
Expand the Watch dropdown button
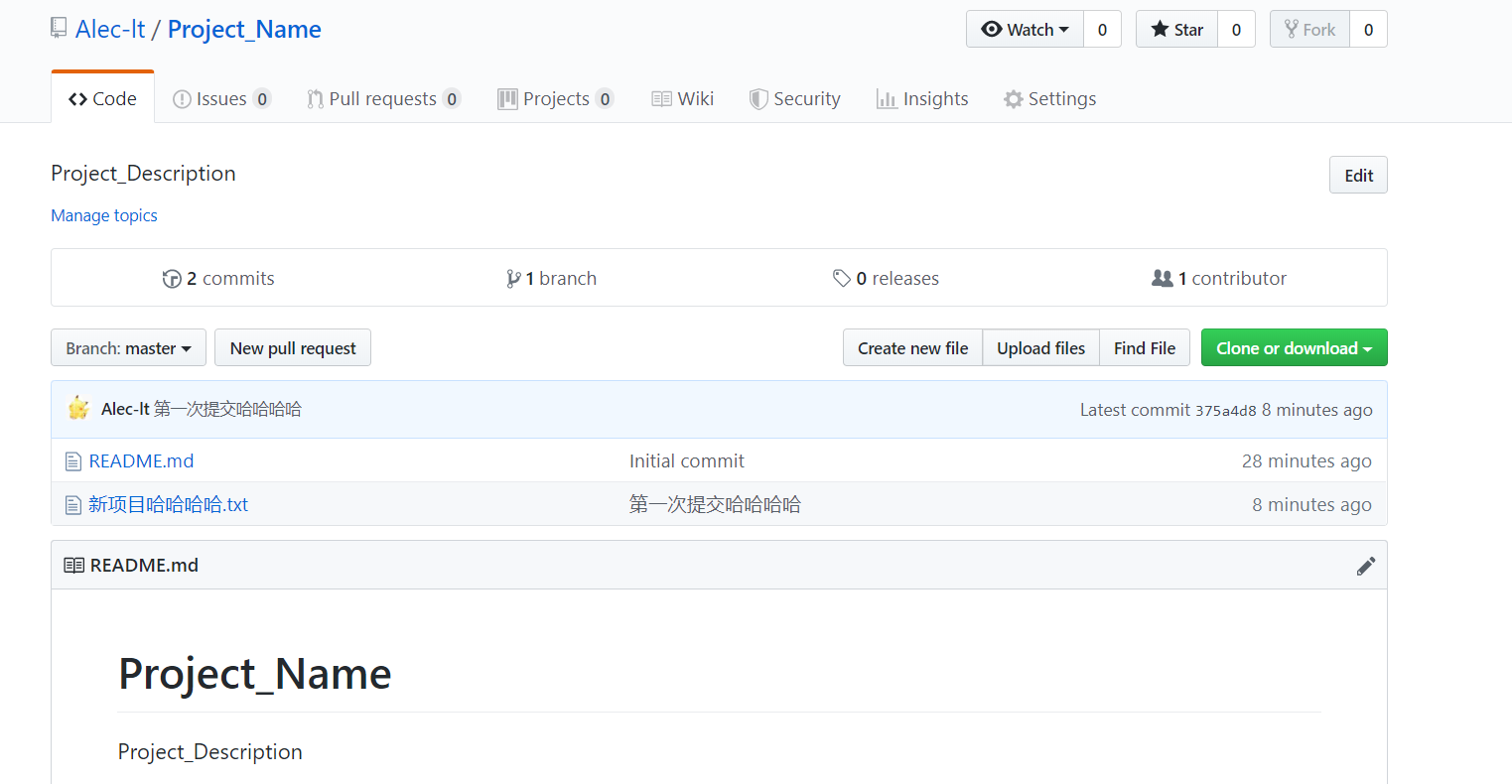[1025, 30]
